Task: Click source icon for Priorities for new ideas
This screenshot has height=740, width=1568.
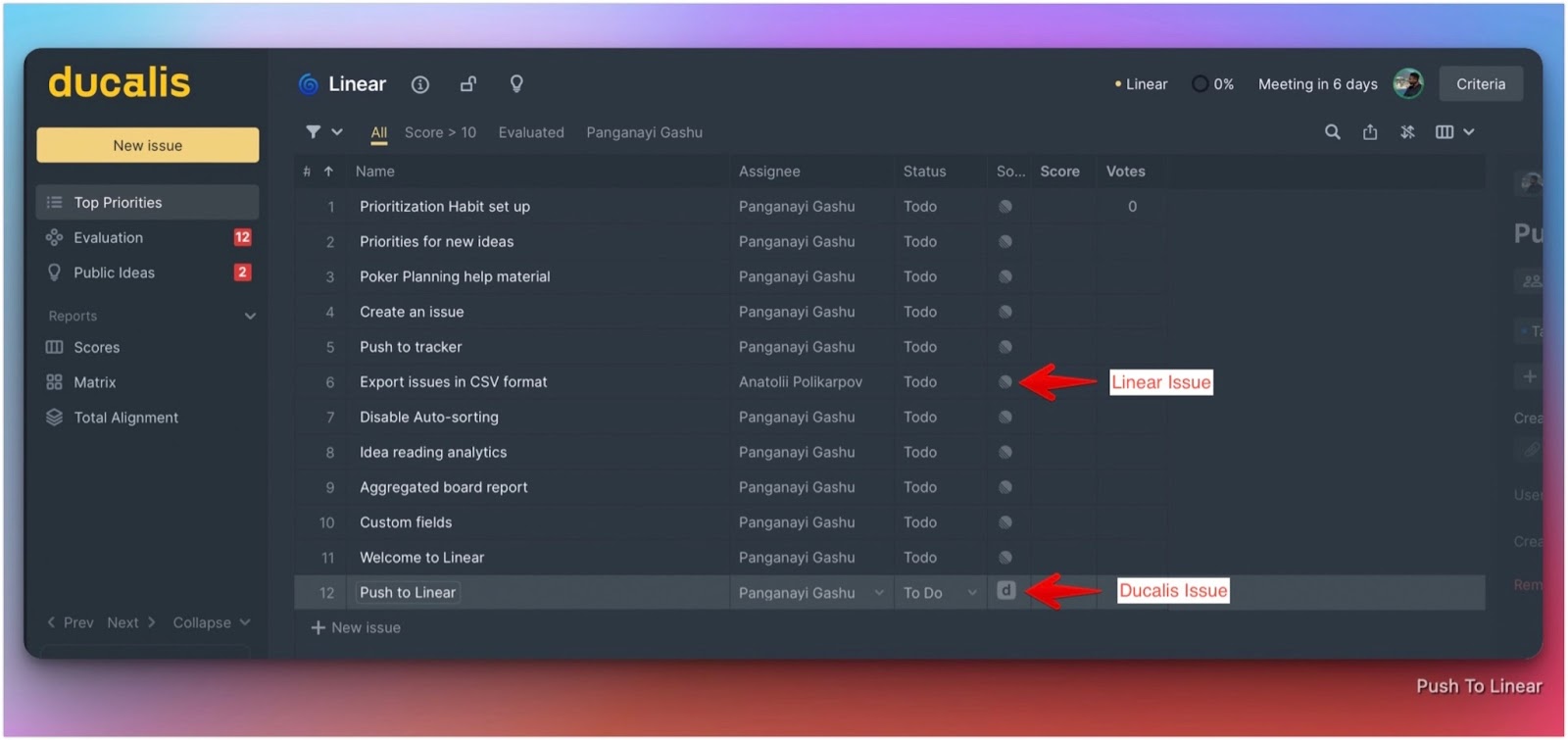Action: (x=1005, y=242)
